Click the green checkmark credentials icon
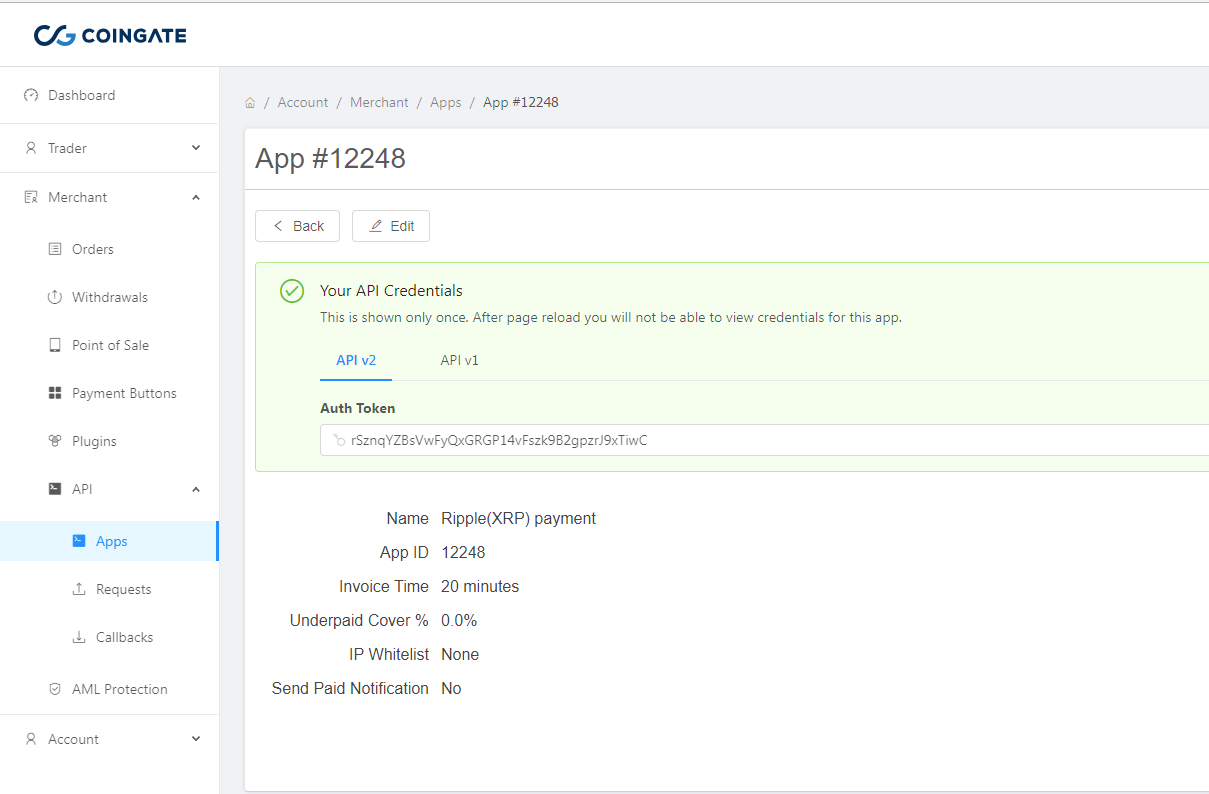Viewport: 1209px width, 794px height. click(292, 291)
